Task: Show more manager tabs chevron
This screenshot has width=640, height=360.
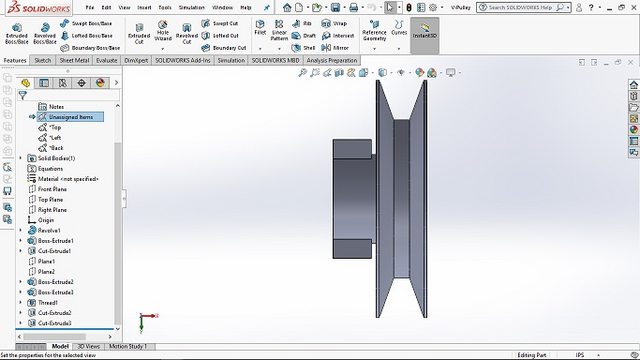Action: [x=116, y=83]
